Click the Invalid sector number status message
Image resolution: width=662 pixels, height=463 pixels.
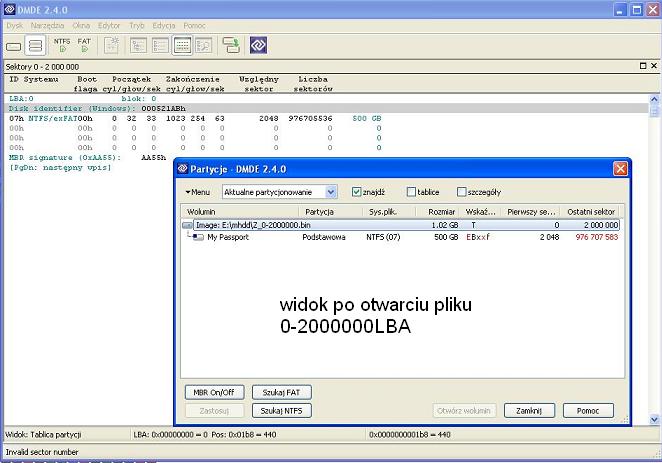tap(42, 452)
